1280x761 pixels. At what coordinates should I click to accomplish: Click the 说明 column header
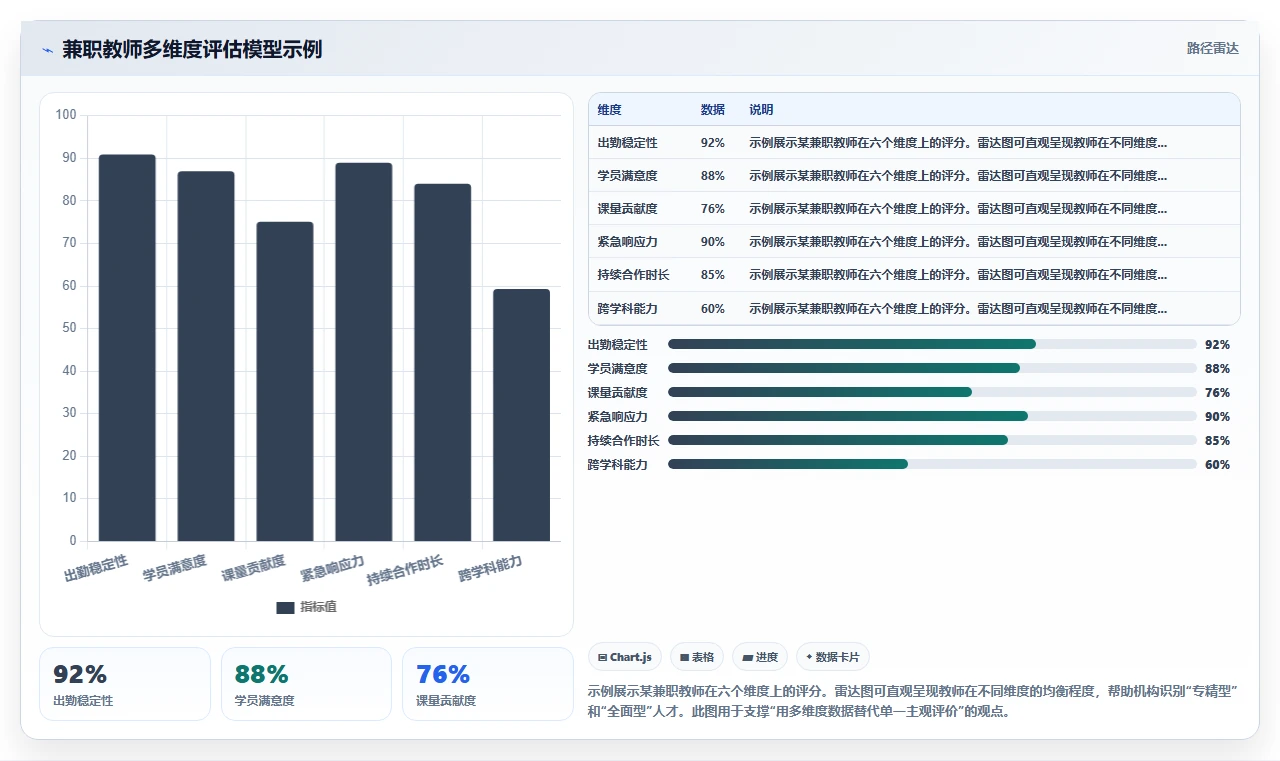point(761,110)
